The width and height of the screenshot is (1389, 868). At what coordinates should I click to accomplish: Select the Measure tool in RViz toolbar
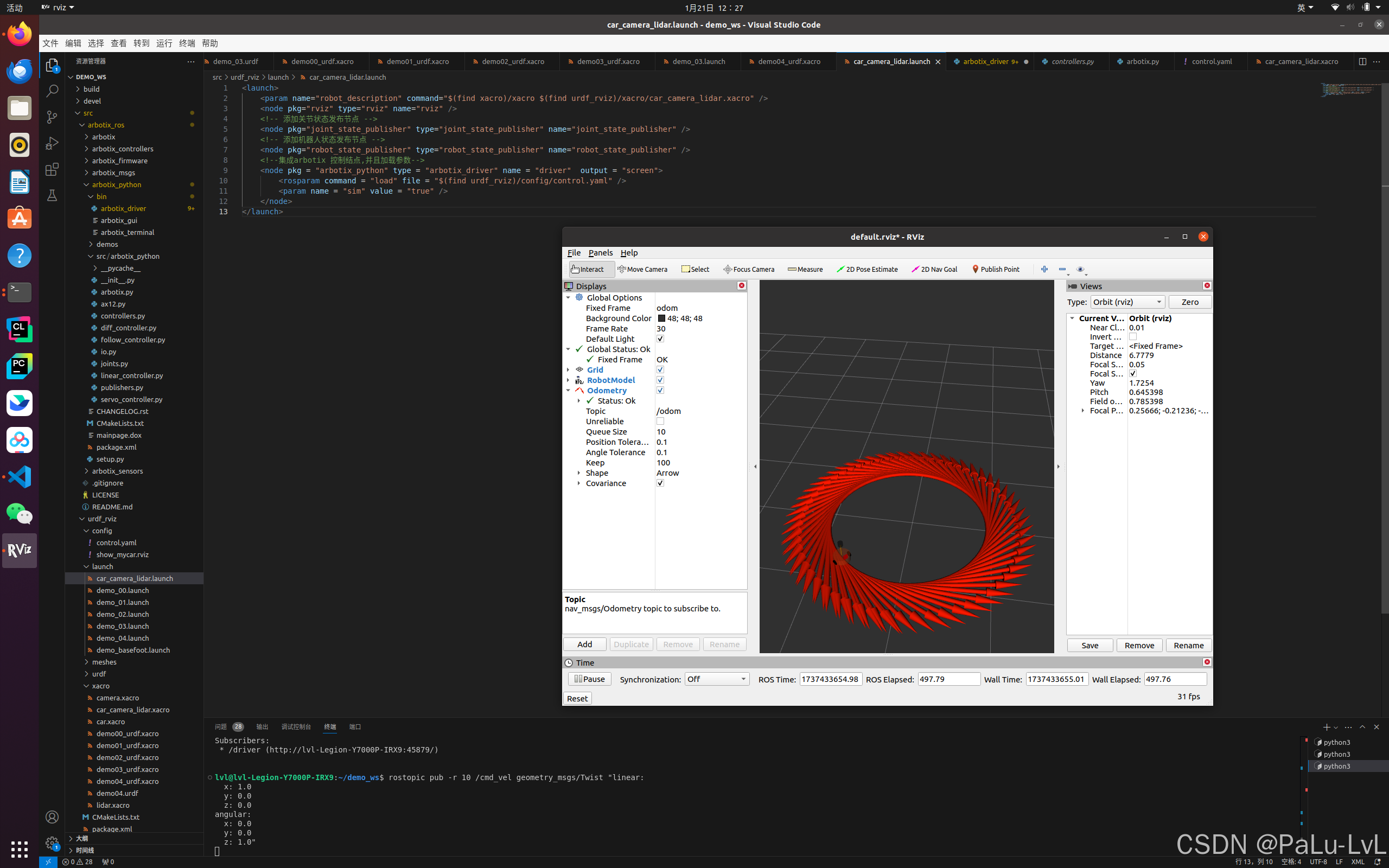805,269
